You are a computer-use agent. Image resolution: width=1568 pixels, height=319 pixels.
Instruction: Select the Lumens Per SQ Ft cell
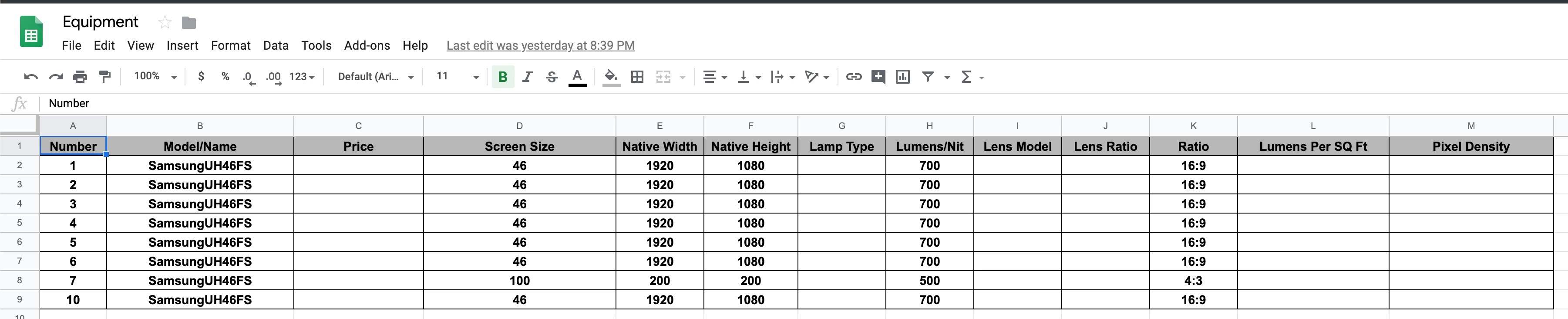click(1313, 146)
